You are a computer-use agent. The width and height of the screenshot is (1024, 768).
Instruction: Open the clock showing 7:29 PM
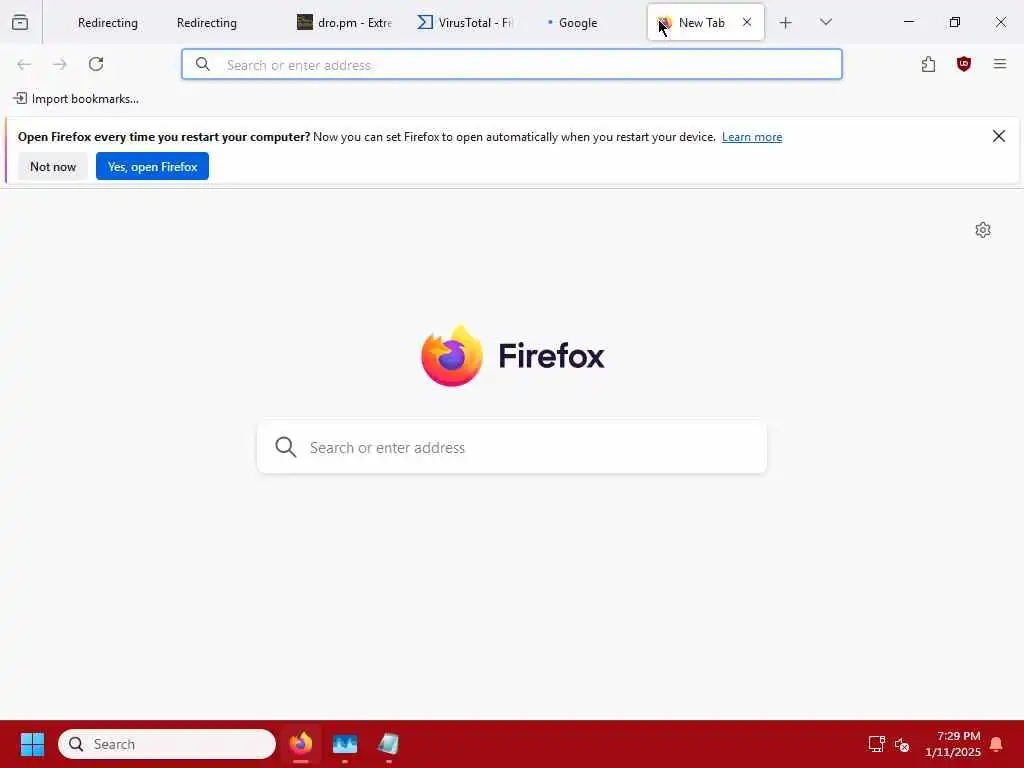coord(953,744)
